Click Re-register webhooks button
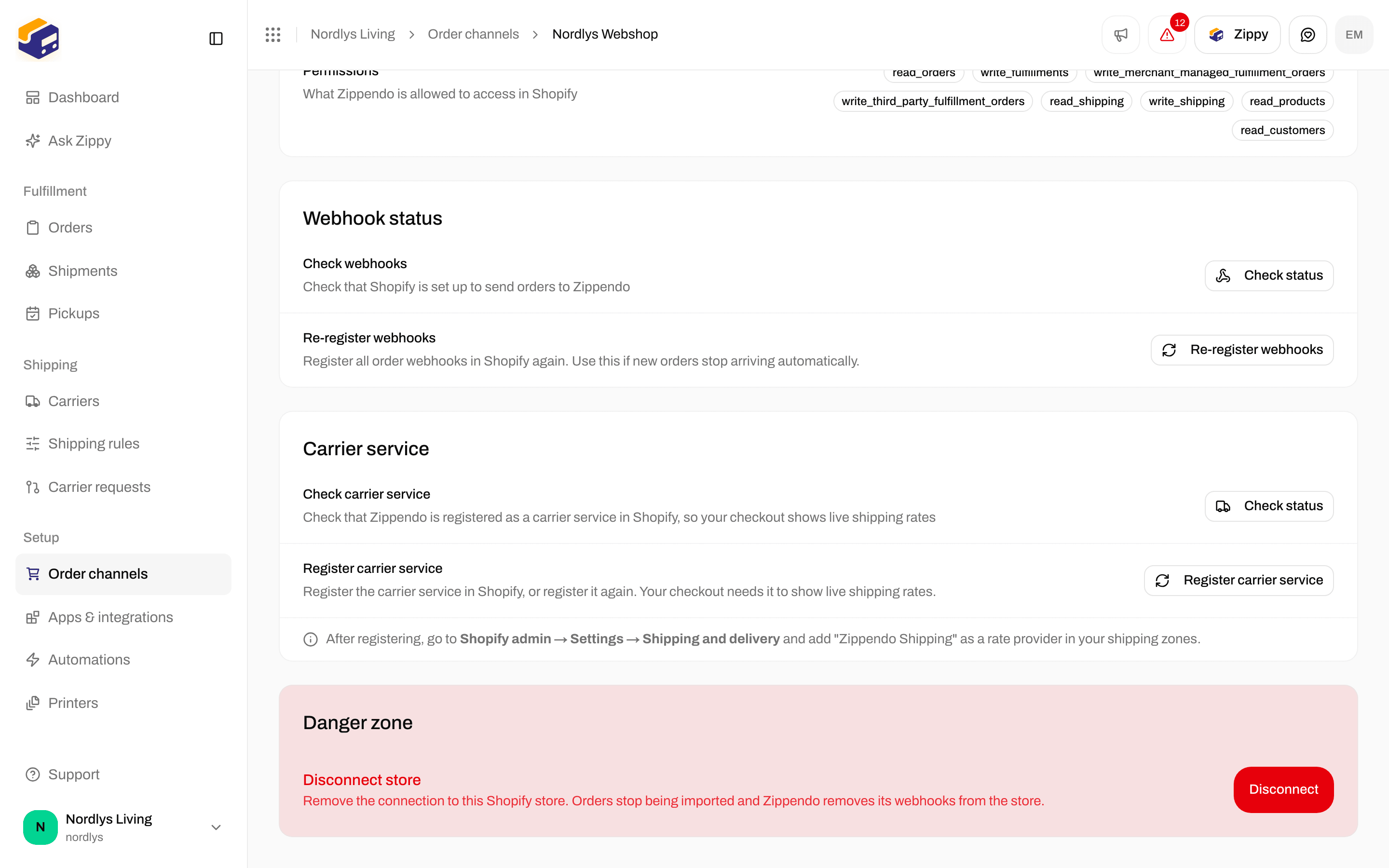Image resolution: width=1389 pixels, height=868 pixels. tap(1242, 350)
